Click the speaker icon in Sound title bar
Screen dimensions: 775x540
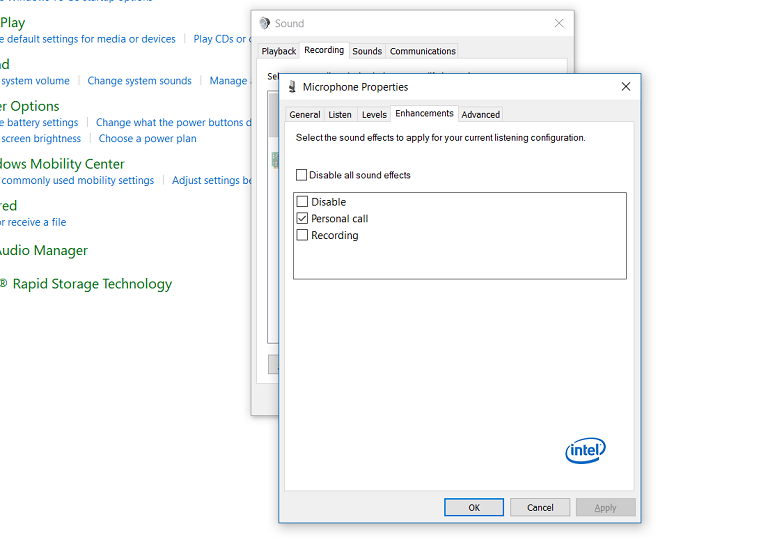click(264, 23)
